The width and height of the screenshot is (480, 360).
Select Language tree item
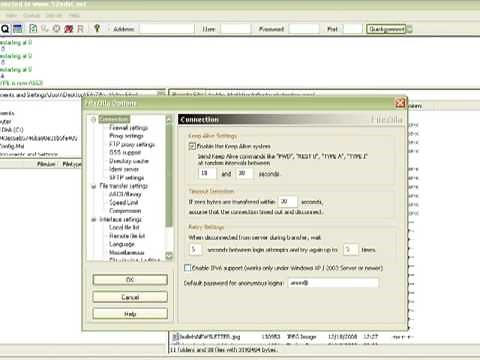[x=122, y=244]
